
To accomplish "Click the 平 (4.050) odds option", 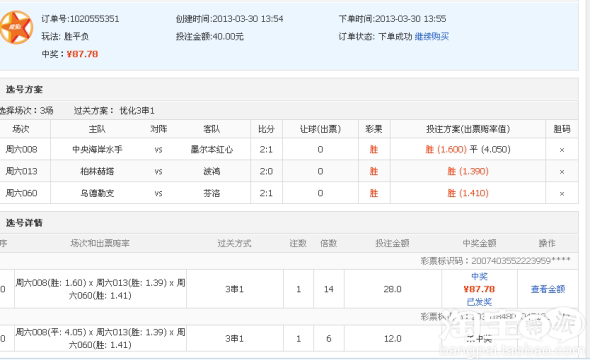I will pyautogui.click(x=490, y=149).
